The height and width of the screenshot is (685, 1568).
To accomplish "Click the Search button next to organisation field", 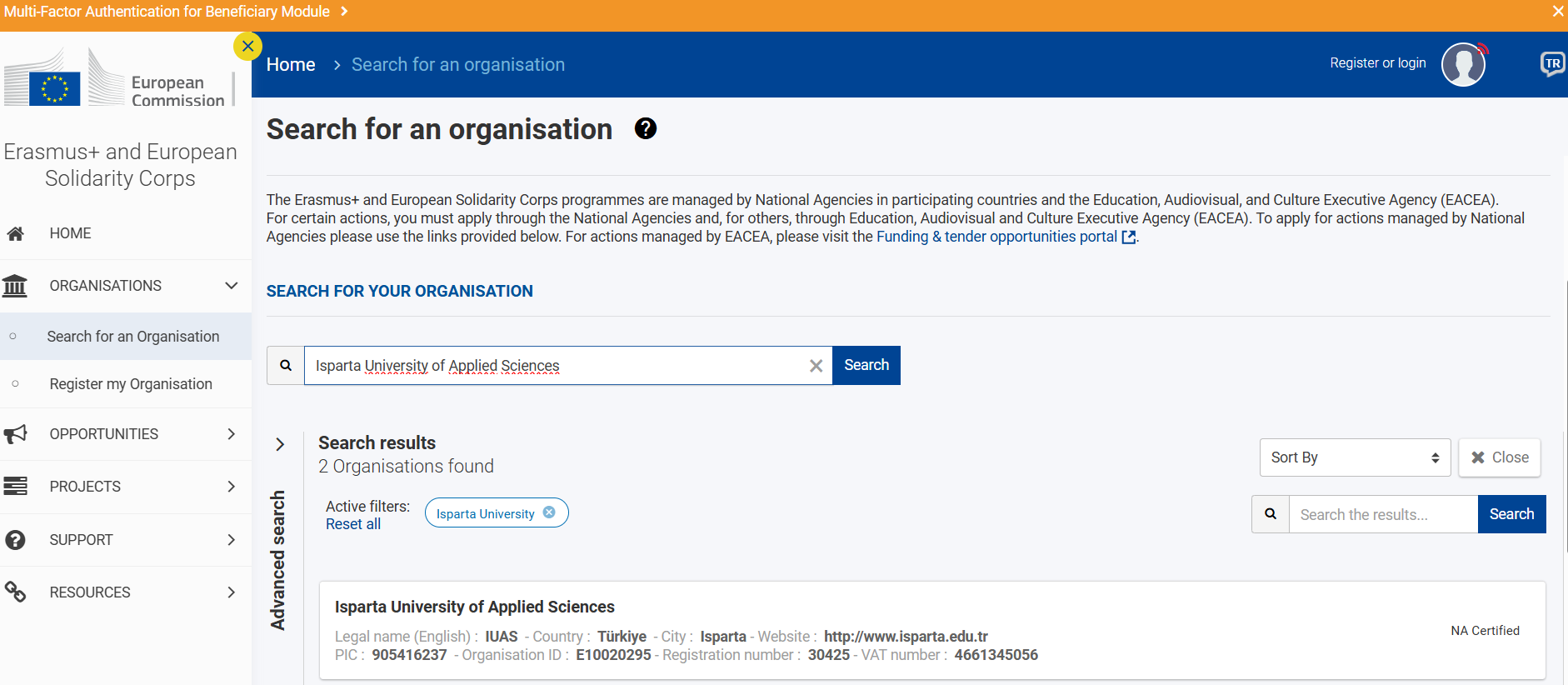I will 866,365.
